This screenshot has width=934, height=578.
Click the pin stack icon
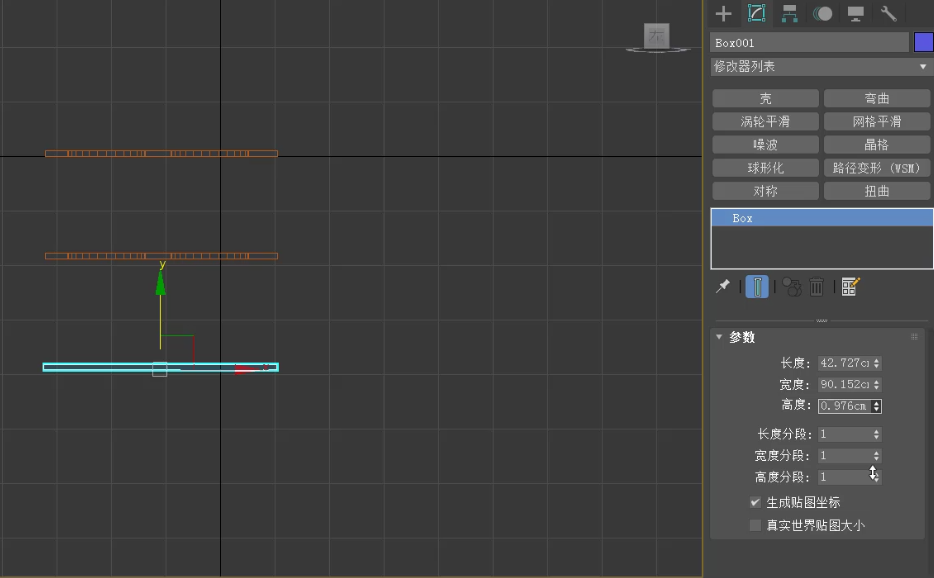click(723, 287)
